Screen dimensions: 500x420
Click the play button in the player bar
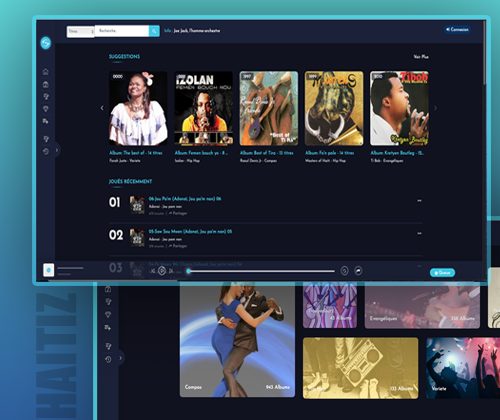162,271
